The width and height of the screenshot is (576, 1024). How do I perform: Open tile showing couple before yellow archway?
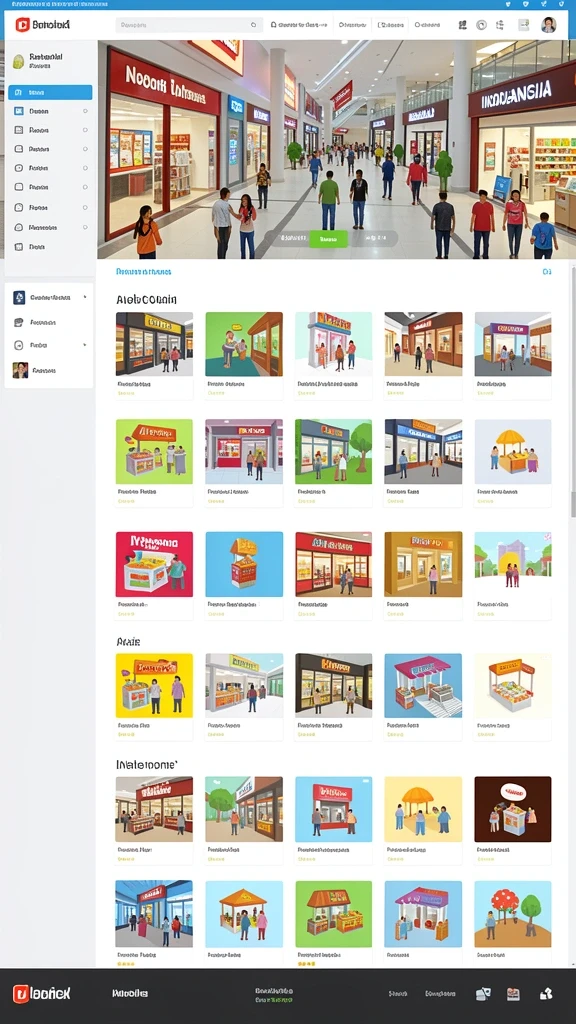513,564
